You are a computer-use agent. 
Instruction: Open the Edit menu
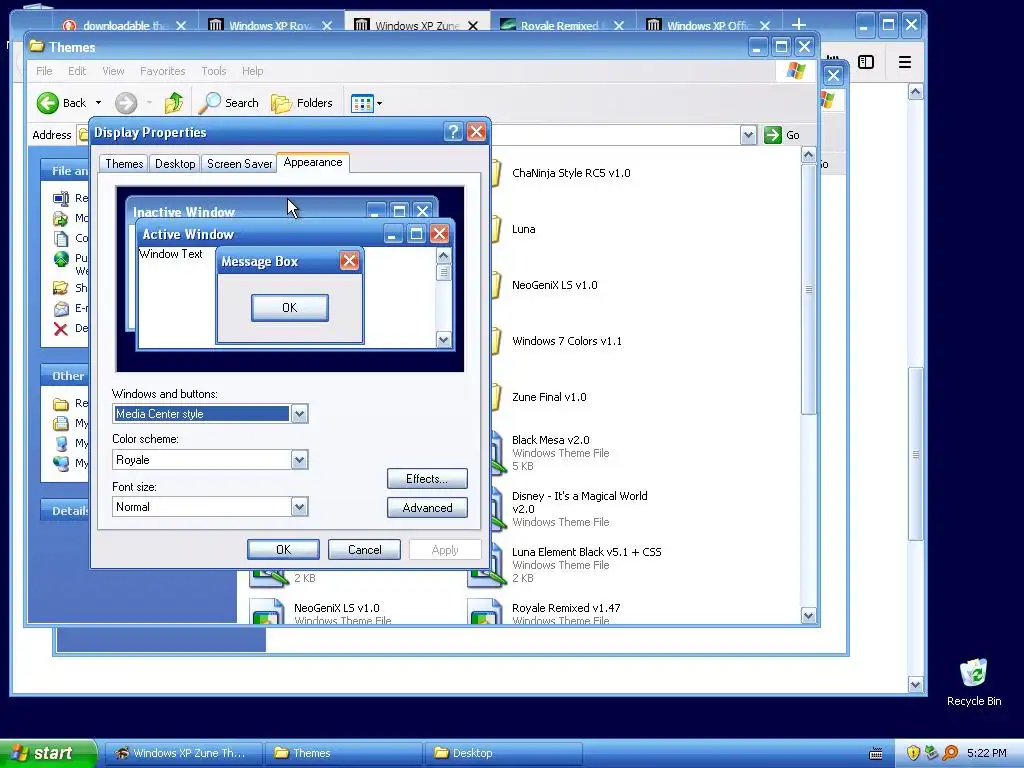pyautogui.click(x=77, y=71)
